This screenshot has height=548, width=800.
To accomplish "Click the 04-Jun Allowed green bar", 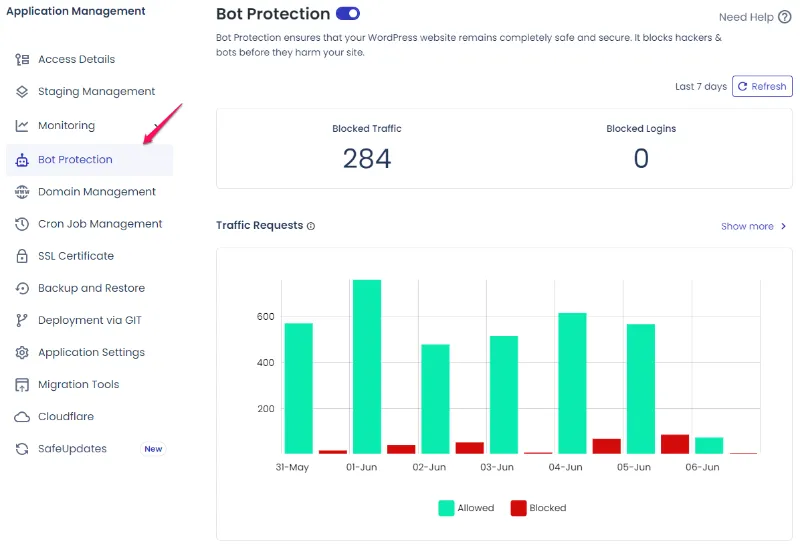I will 572,383.
